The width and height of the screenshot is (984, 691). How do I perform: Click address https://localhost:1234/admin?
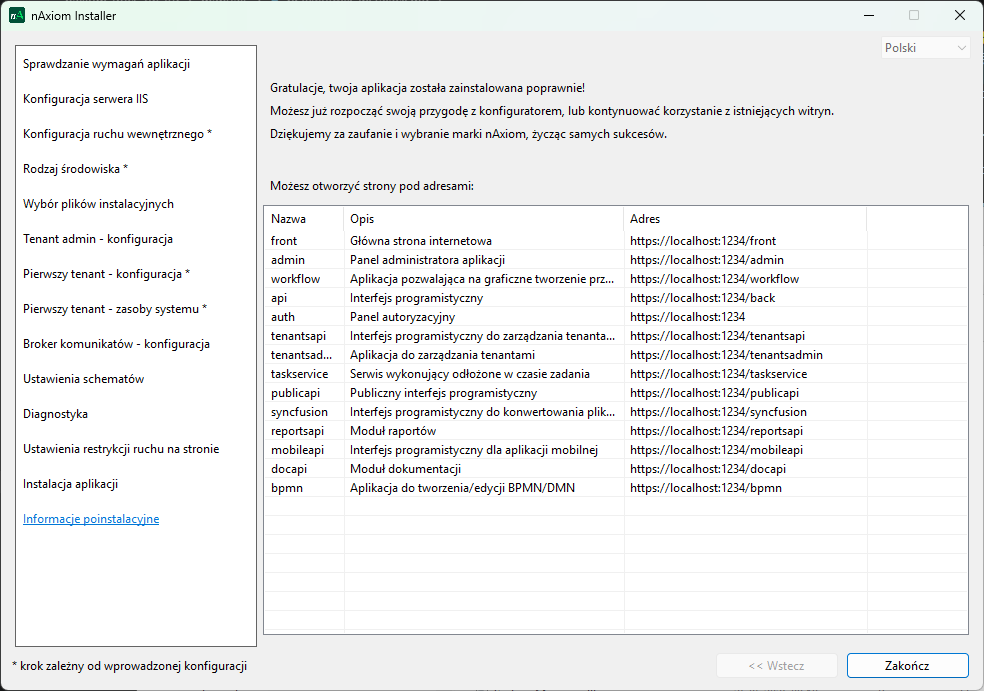pos(707,260)
